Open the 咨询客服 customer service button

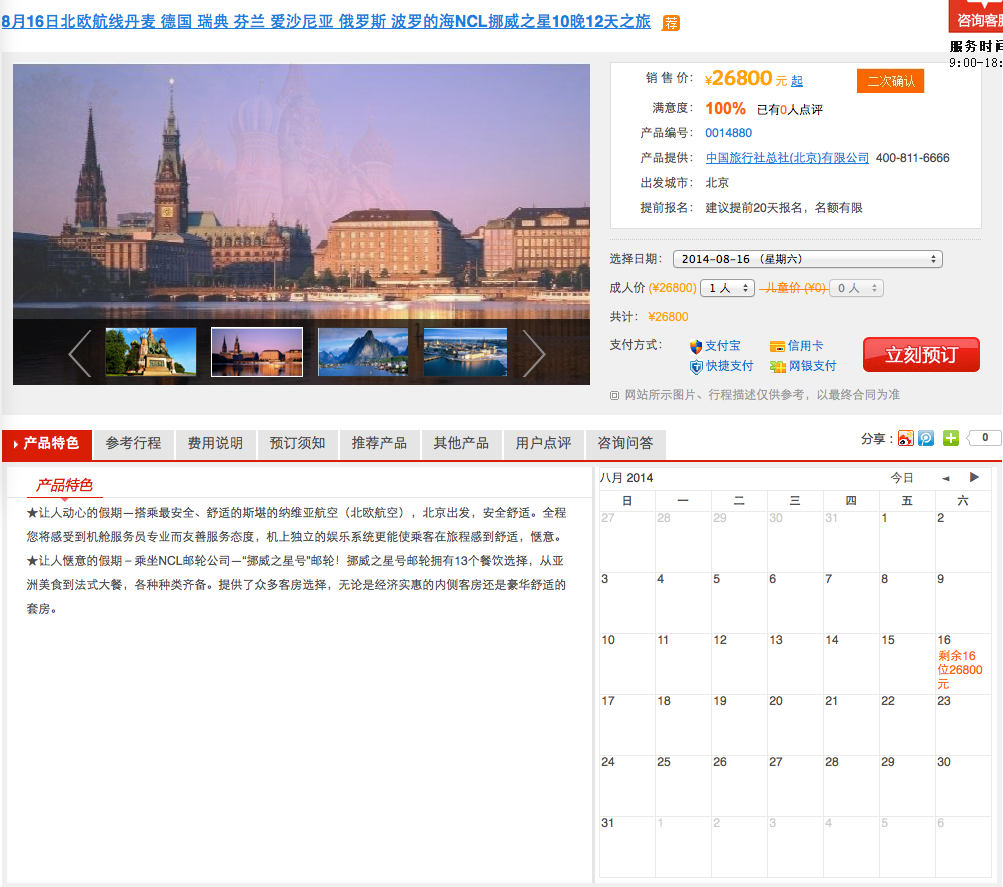click(976, 17)
